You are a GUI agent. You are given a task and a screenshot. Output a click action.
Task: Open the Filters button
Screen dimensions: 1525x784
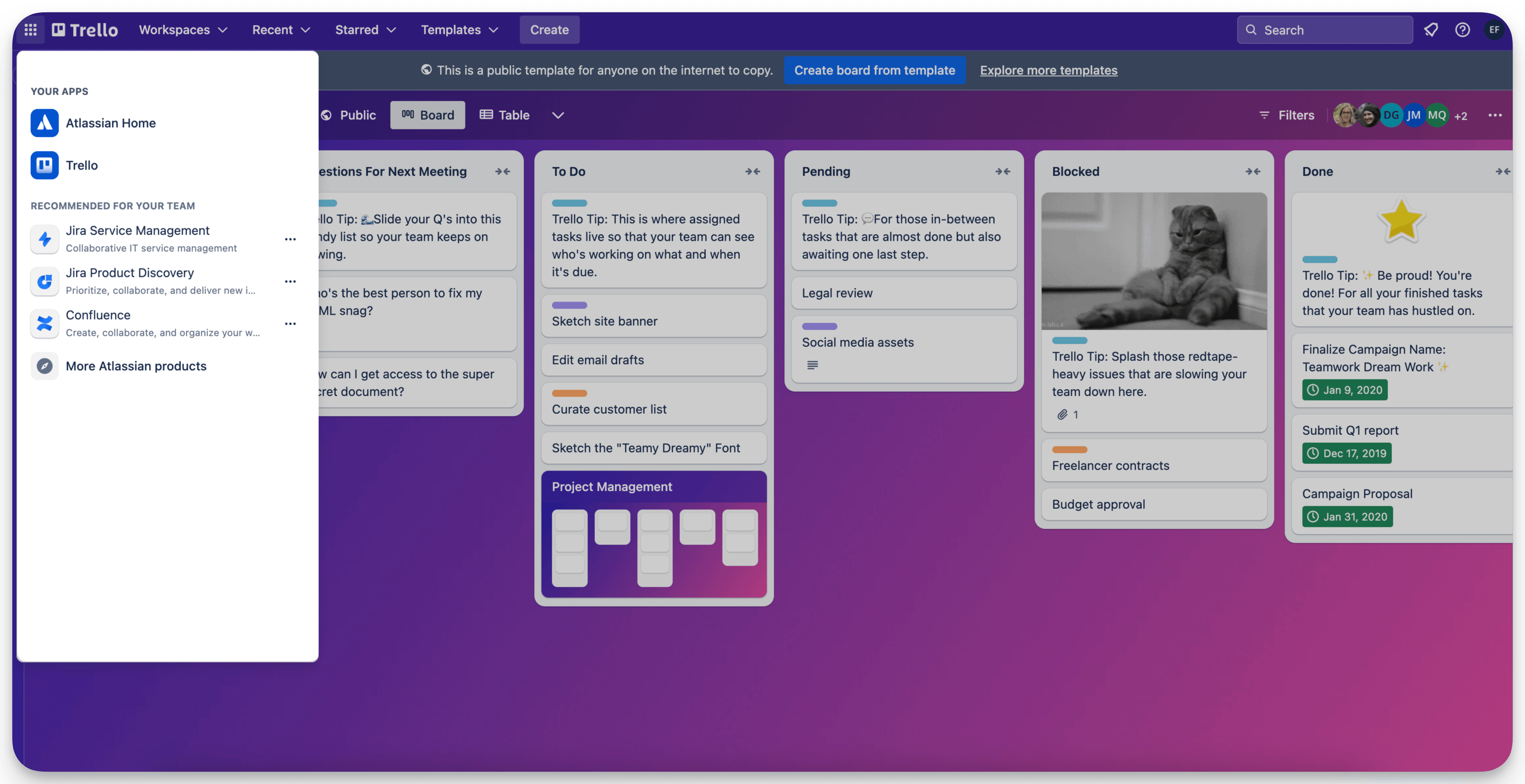click(1286, 115)
